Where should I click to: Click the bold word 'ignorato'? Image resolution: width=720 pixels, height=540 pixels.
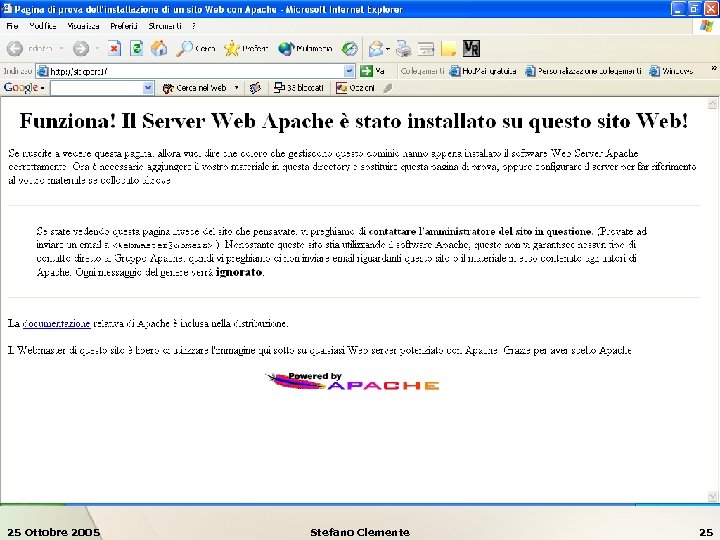[x=239, y=272]
